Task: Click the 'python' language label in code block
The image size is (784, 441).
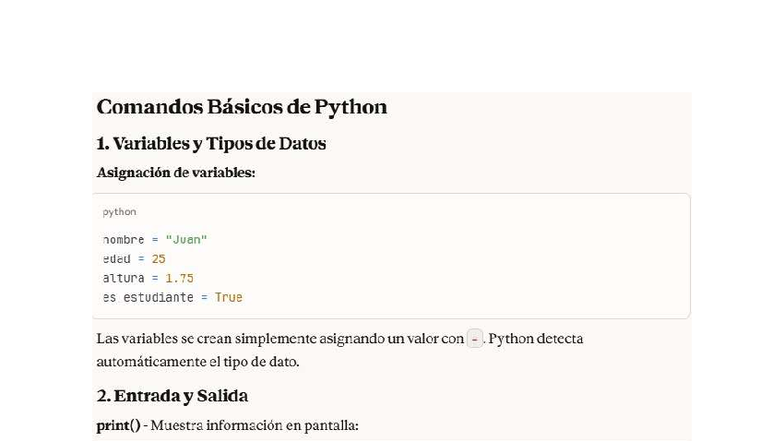Action: point(120,212)
